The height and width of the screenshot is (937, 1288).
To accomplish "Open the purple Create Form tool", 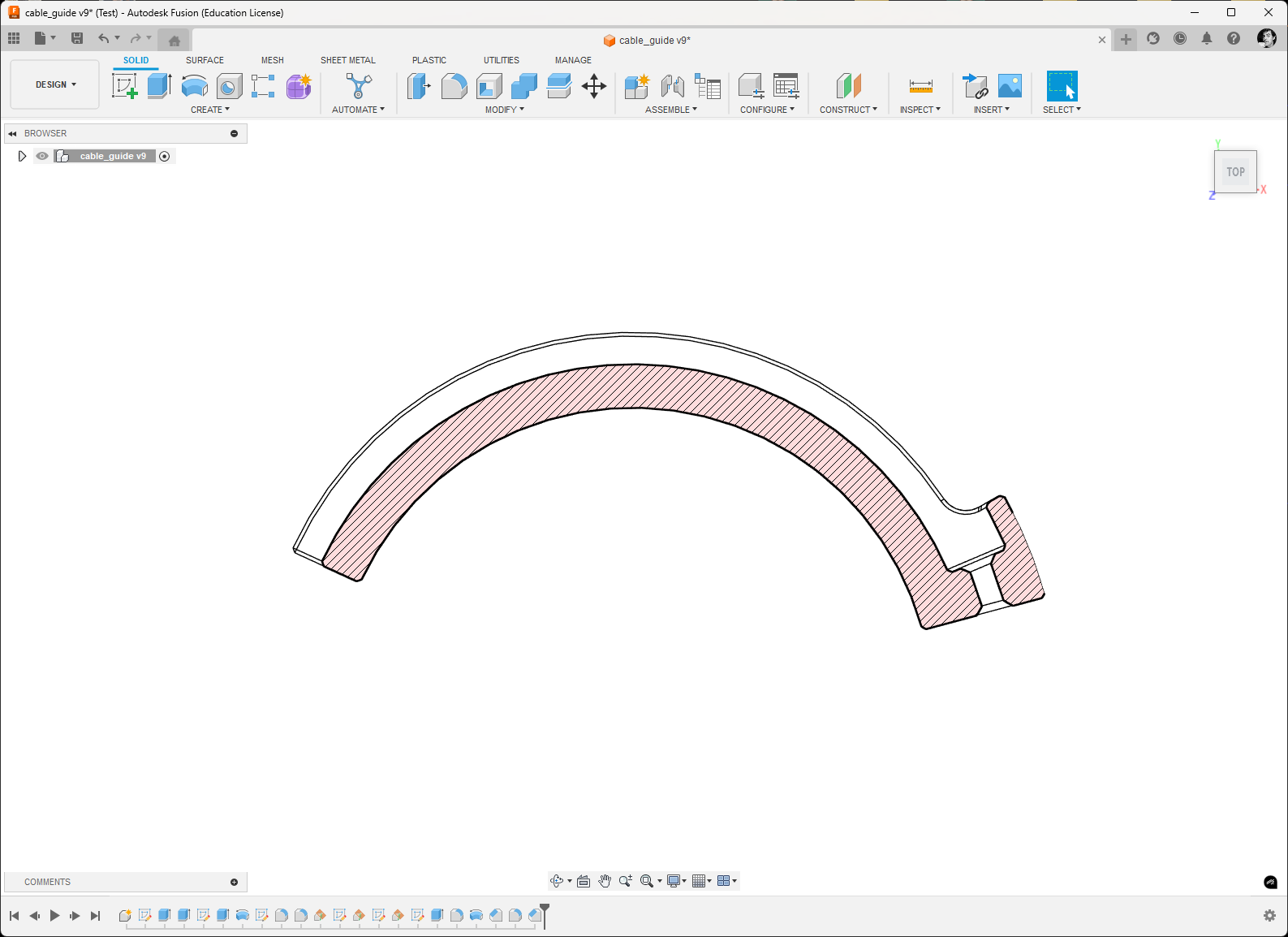I will [299, 86].
